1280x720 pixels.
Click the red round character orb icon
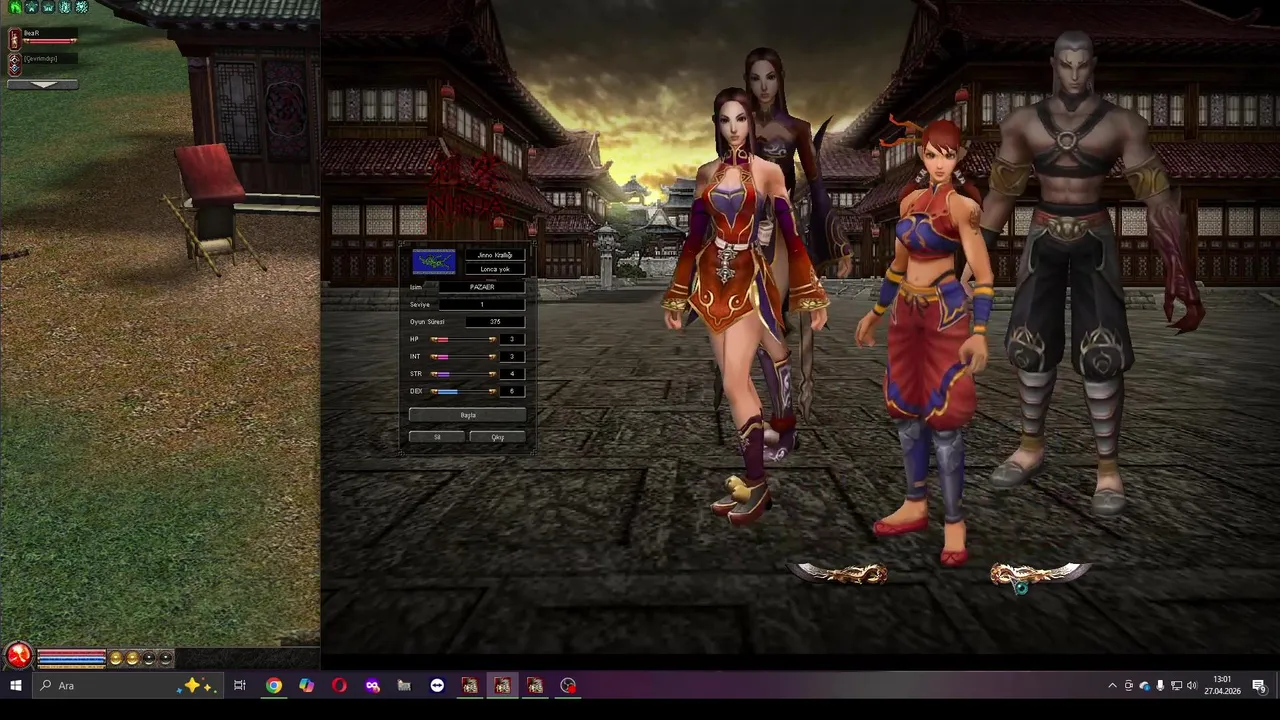click(18, 656)
